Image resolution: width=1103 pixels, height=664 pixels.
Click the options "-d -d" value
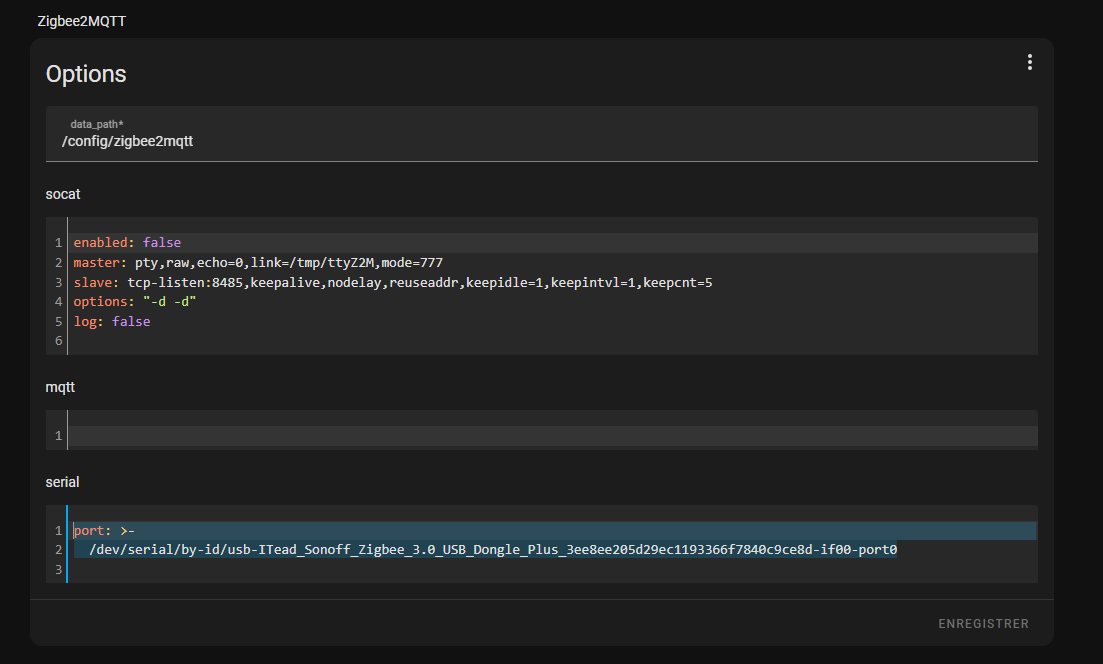168,302
